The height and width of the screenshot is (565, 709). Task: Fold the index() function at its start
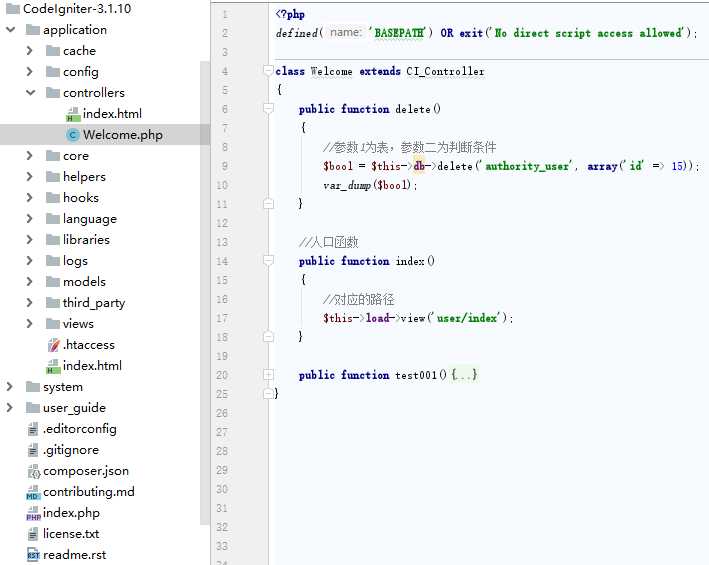click(268, 260)
